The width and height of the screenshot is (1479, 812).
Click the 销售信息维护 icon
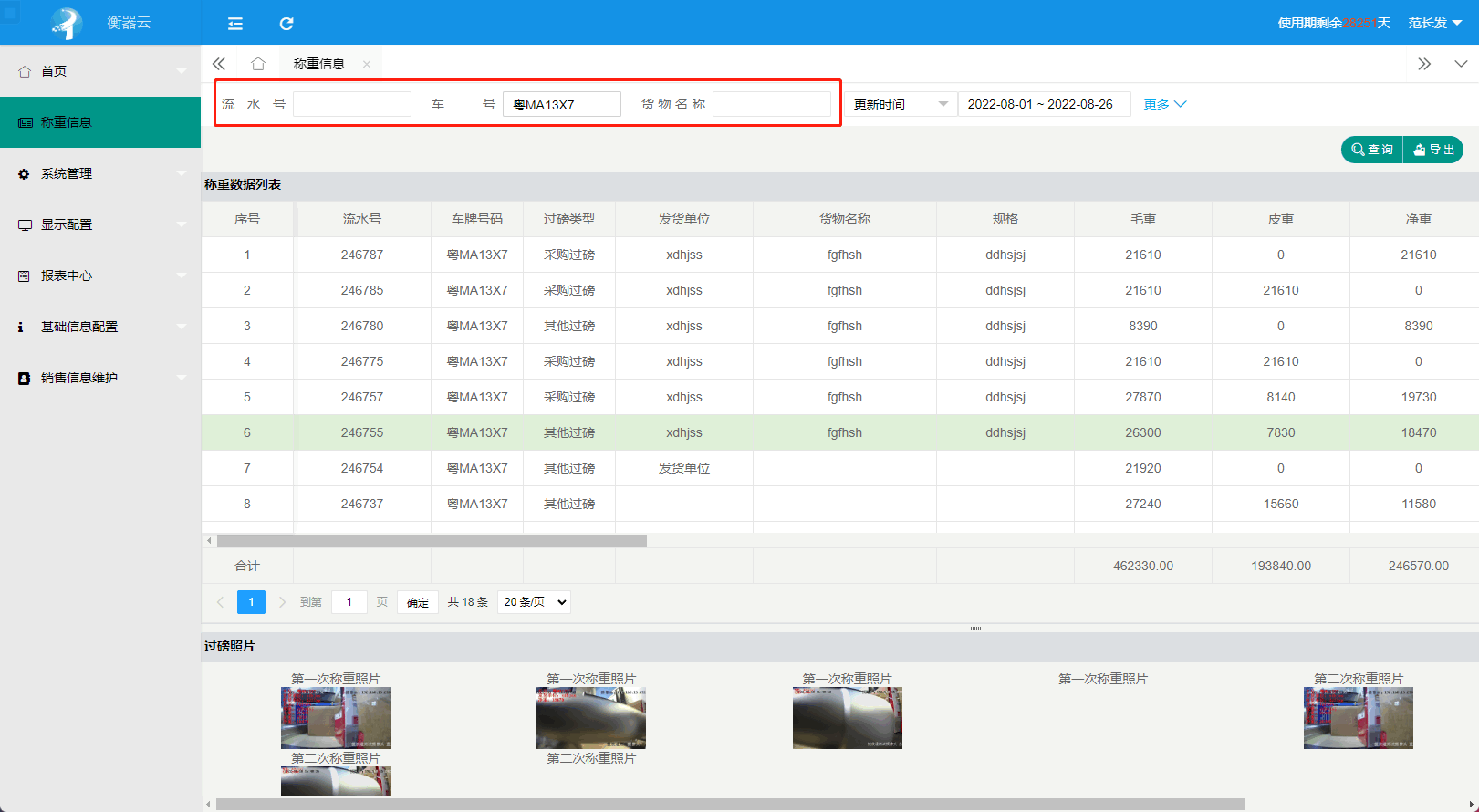coord(25,378)
